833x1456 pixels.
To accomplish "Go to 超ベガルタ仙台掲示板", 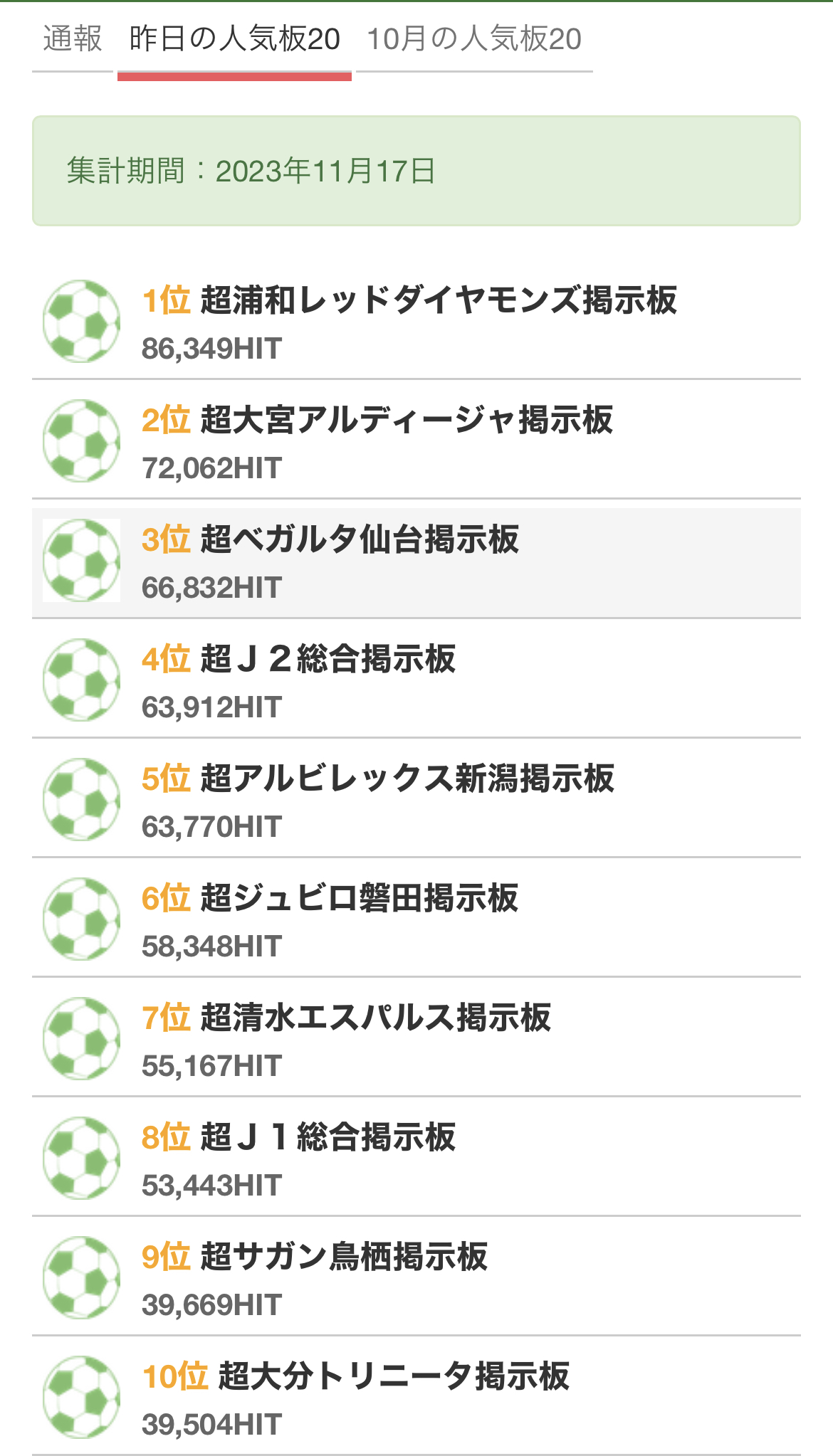I will pyautogui.click(x=360, y=539).
